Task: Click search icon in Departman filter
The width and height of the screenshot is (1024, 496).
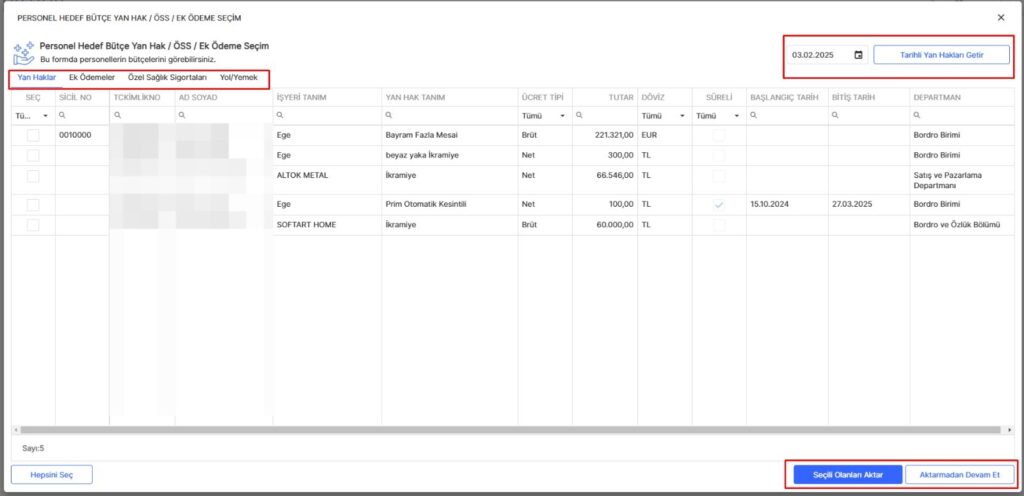Action: [918, 116]
